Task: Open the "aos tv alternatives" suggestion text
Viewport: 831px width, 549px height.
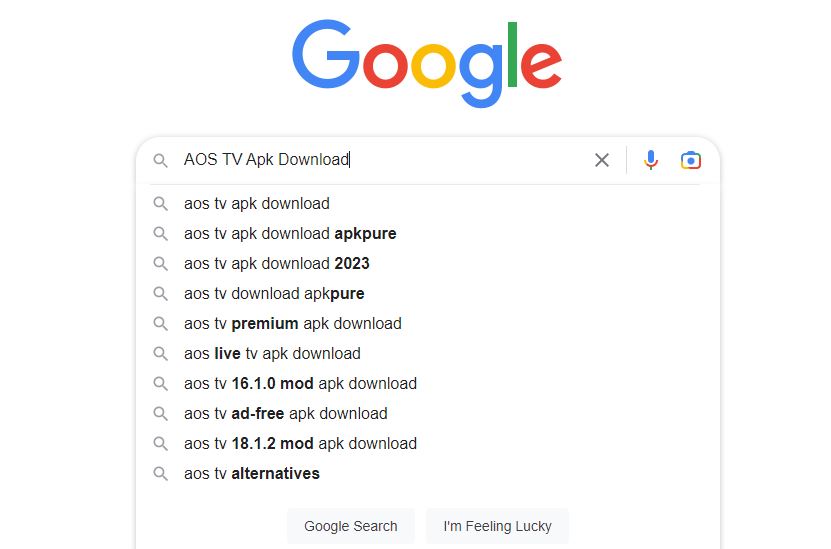Action: tap(252, 474)
